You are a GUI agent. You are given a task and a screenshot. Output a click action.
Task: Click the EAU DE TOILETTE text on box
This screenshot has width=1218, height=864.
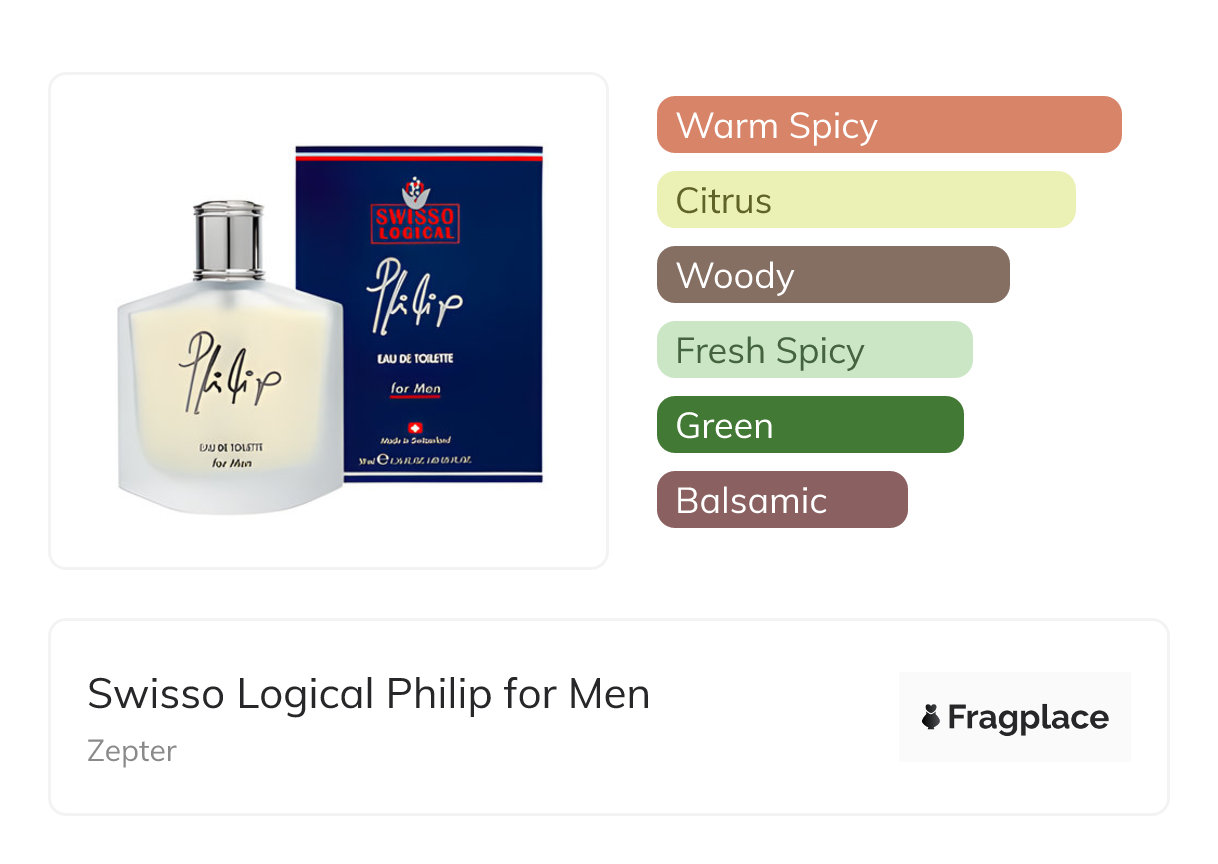[x=415, y=358]
